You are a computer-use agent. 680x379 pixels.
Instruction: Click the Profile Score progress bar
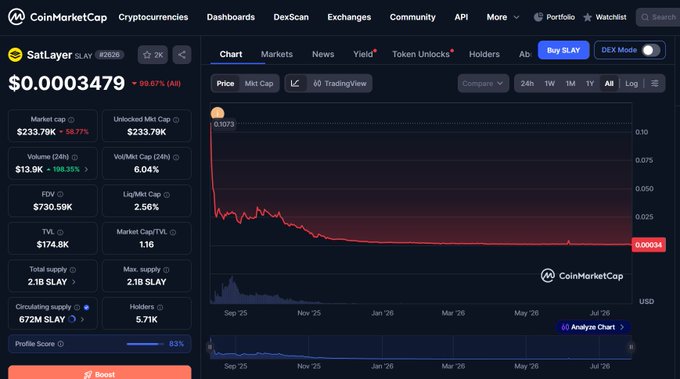(x=145, y=344)
